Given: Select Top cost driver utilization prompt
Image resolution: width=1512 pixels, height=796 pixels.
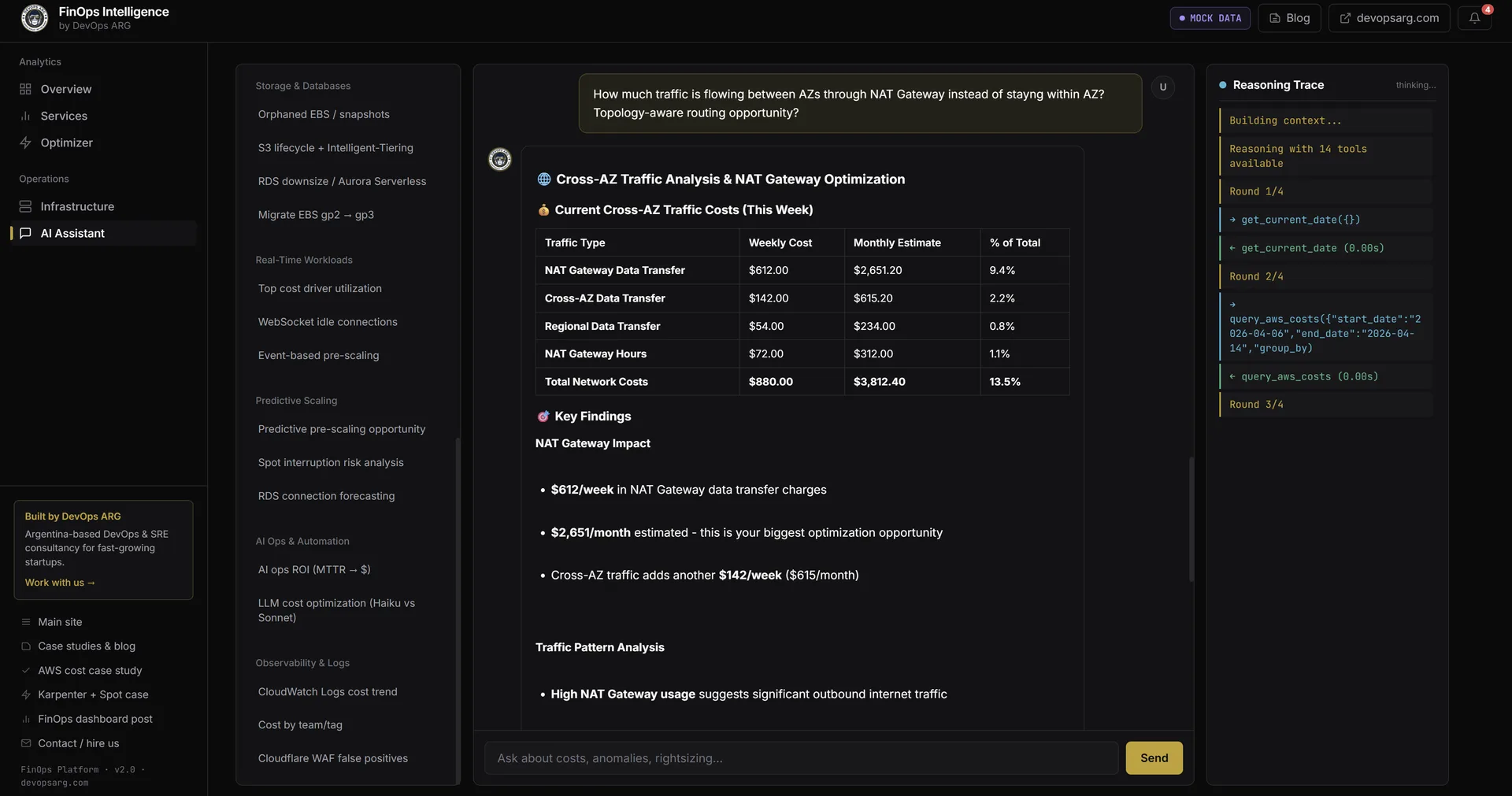Looking at the screenshot, I should click(x=346, y=289).
